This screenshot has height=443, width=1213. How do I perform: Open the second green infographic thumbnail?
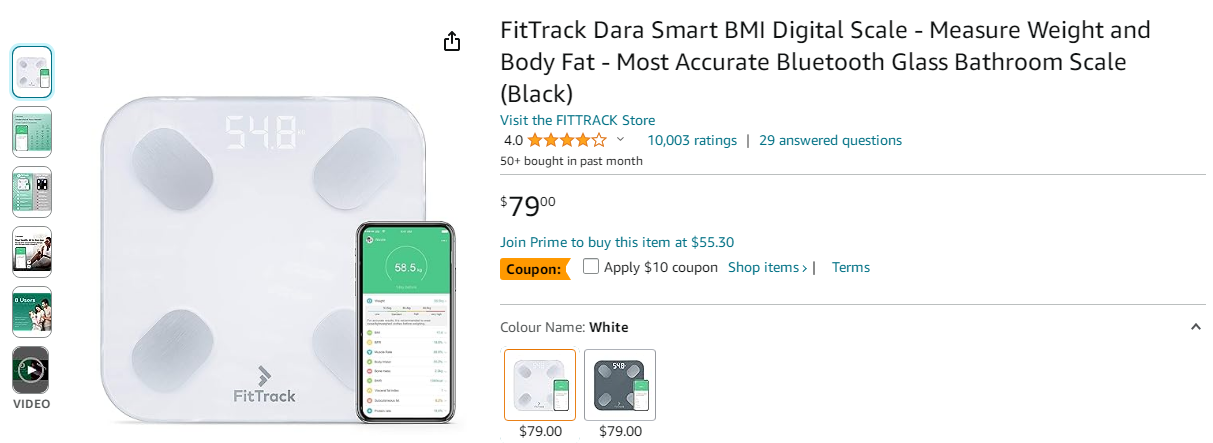32,132
